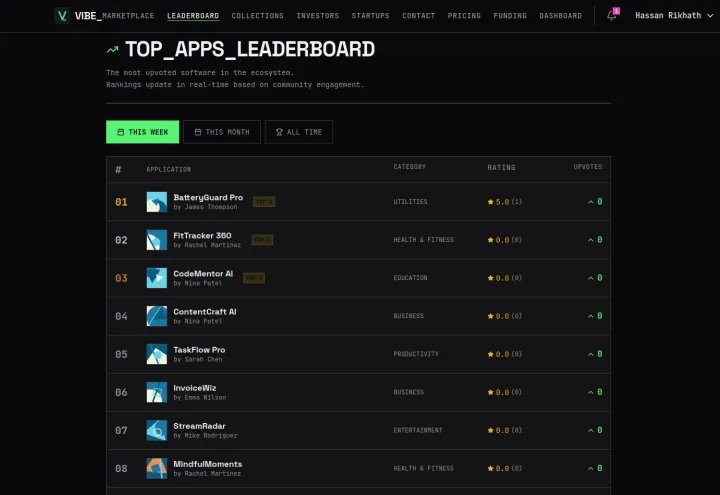Viewport: 720px width, 495px height.
Task: Click the Top 2 badge on FitTracker 360
Action: [x=263, y=240]
